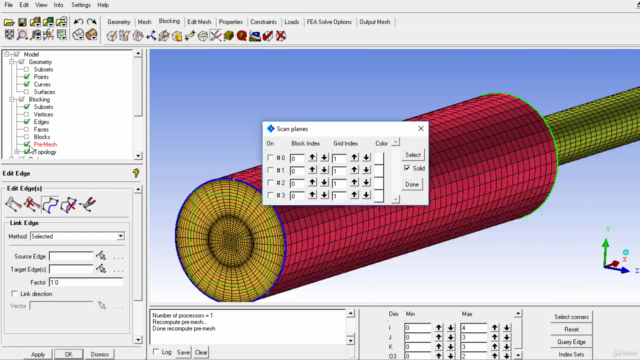Click the Redo arrow icon
This screenshot has height=360, width=640.
[91, 22]
